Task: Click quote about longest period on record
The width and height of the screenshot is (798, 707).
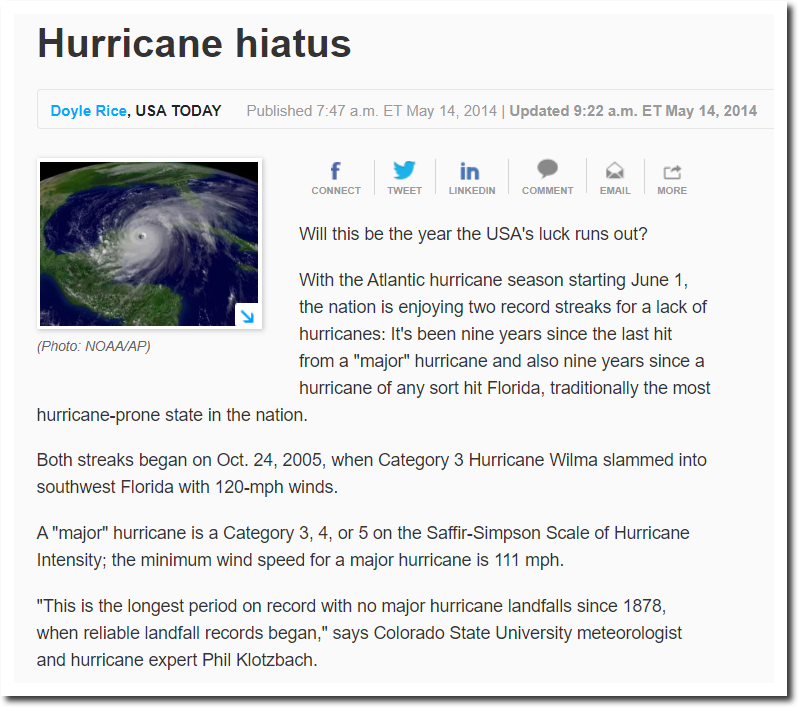Action: click(x=359, y=633)
